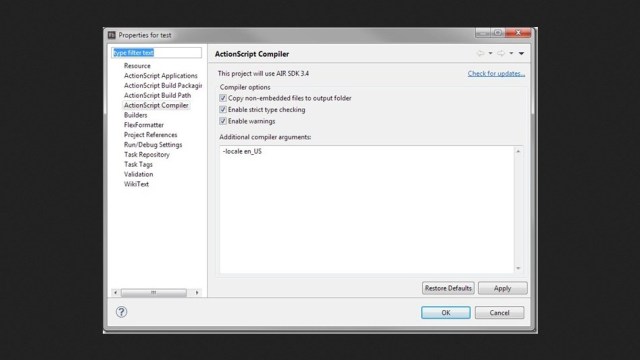This screenshot has height=360, width=640.
Task: Click the tree scrollbar left arrow
Action: point(116,293)
